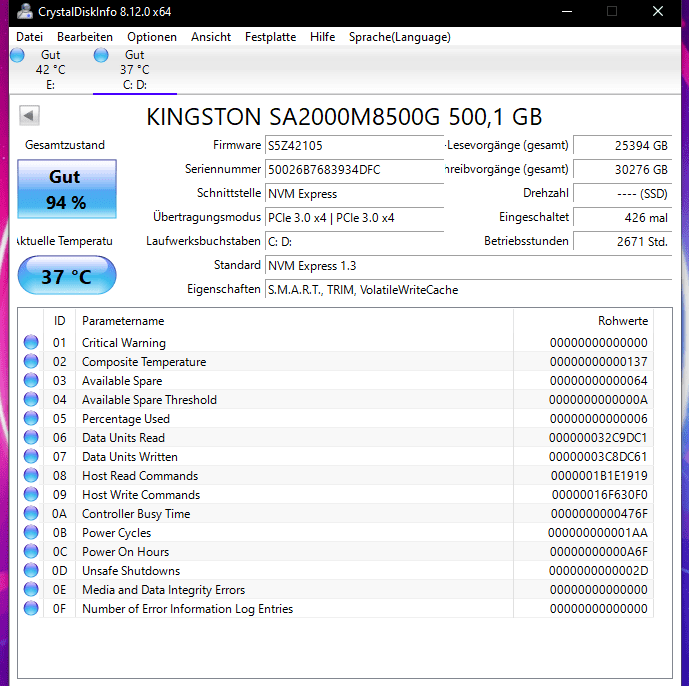Select the Power Cycles parameter name
Image resolution: width=689 pixels, height=686 pixels.
tap(116, 533)
